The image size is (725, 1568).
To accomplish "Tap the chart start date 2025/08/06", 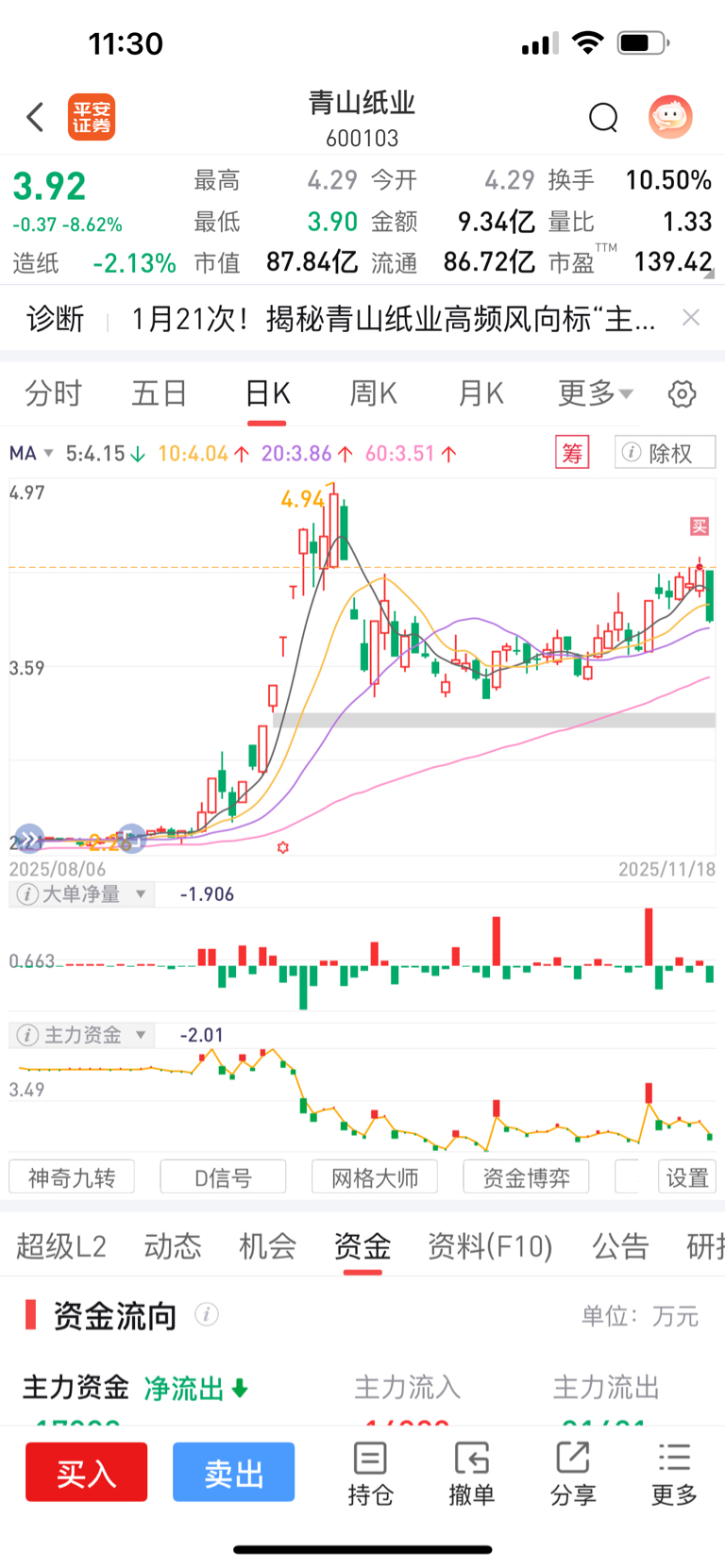I will click(x=58, y=869).
